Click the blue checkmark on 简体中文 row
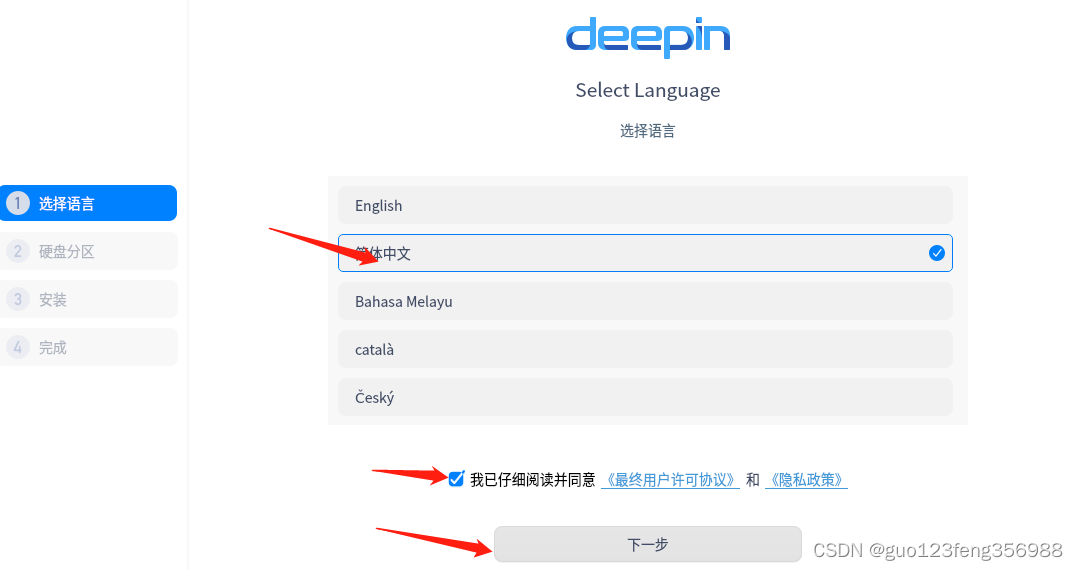 point(936,253)
